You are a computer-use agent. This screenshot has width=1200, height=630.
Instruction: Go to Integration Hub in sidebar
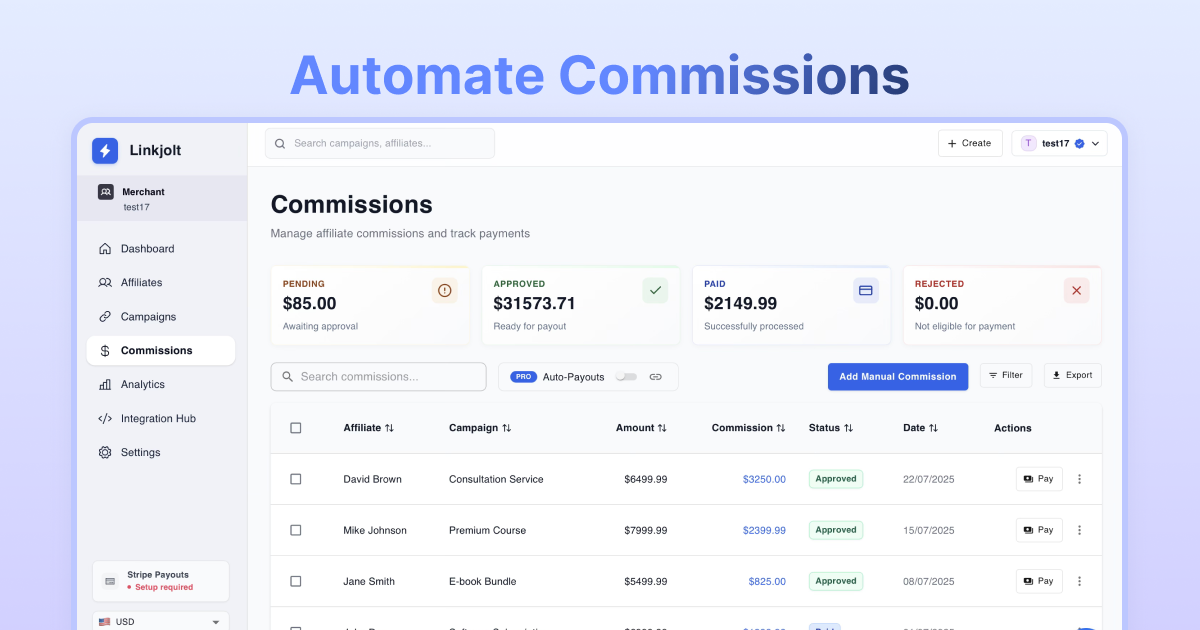158,419
